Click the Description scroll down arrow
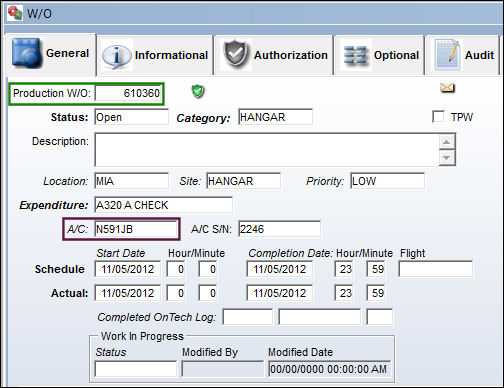 tap(447, 157)
